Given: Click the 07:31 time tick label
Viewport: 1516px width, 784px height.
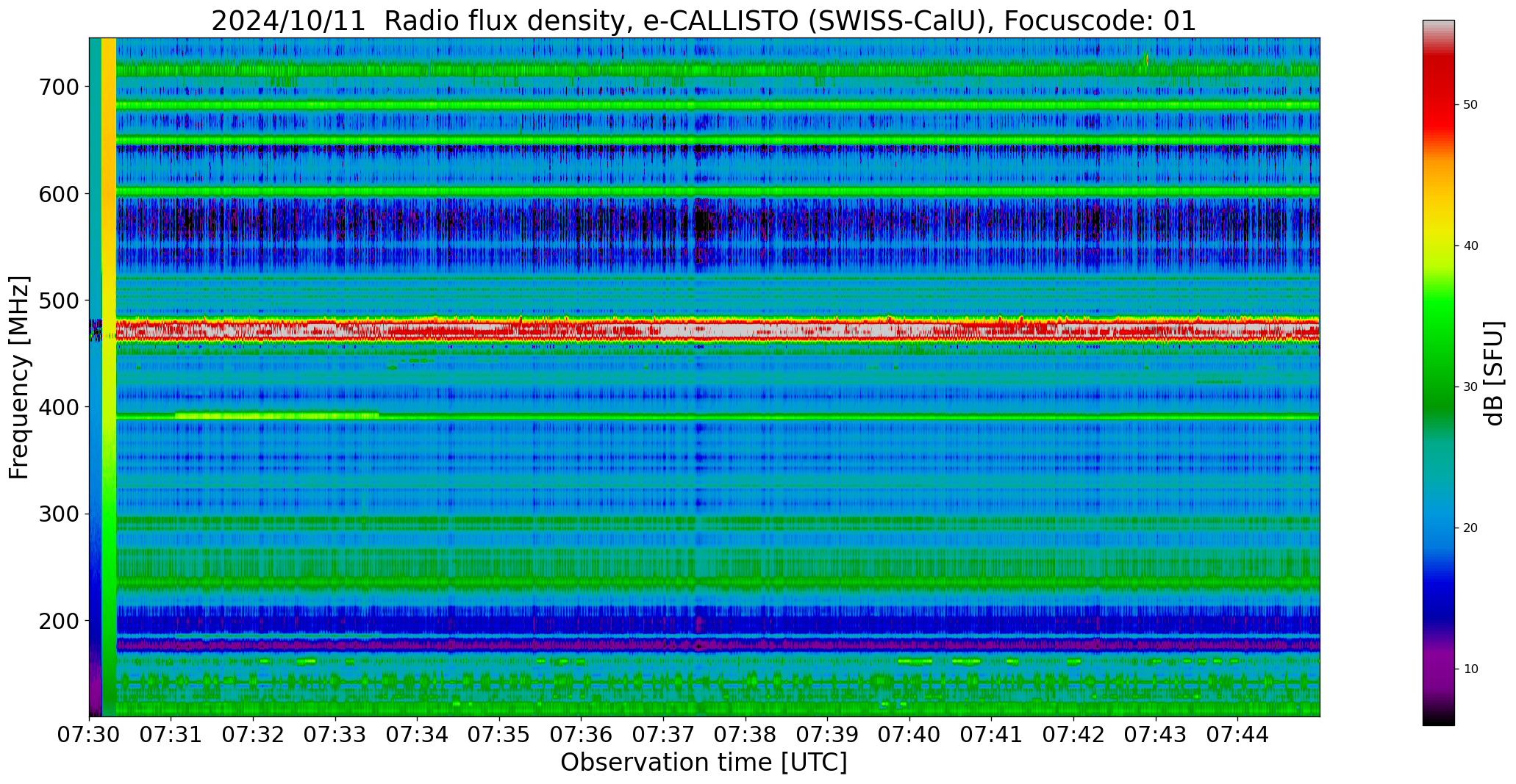Looking at the screenshot, I should pyautogui.click(x=171, y=733).
